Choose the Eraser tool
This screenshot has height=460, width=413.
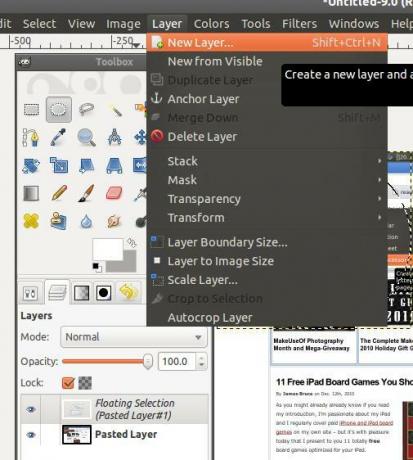114,193
